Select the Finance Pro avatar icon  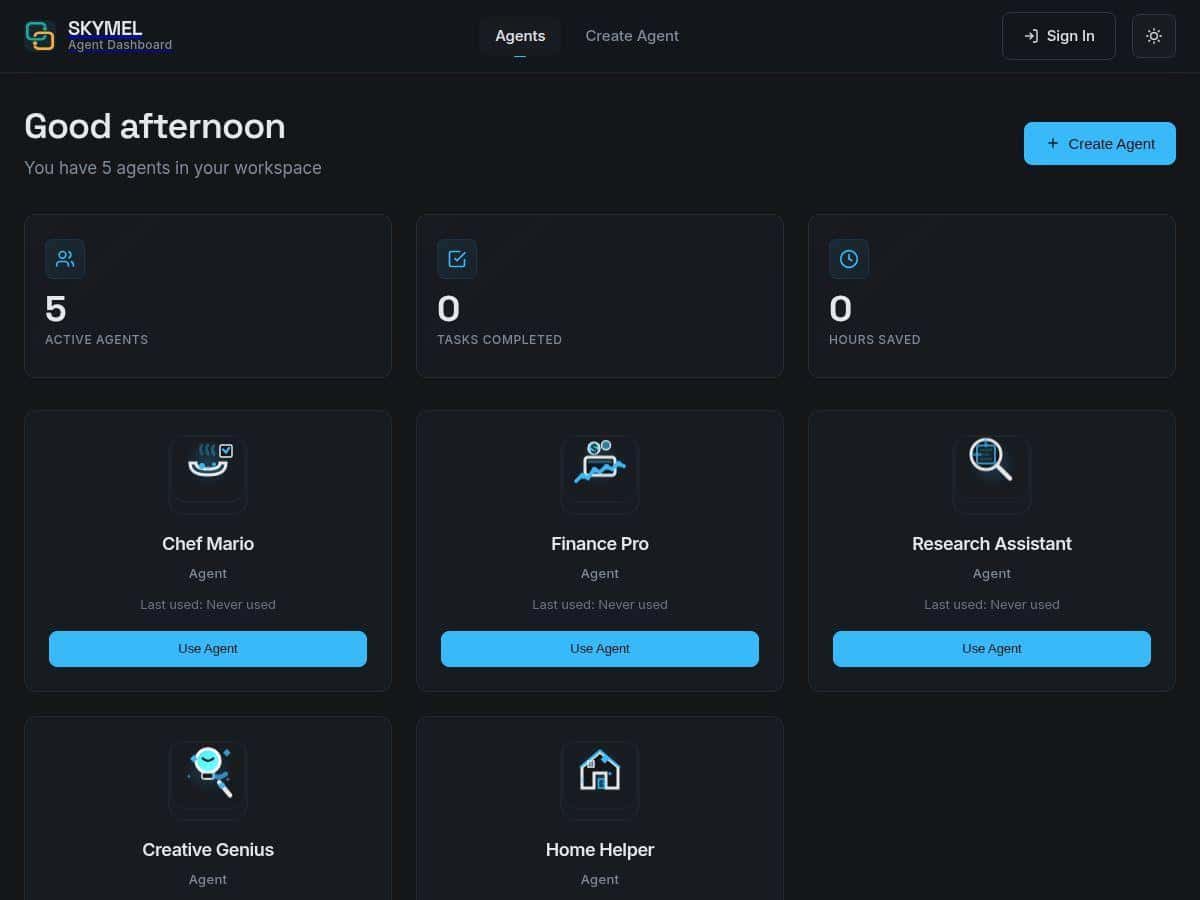[x=600, y=474]
